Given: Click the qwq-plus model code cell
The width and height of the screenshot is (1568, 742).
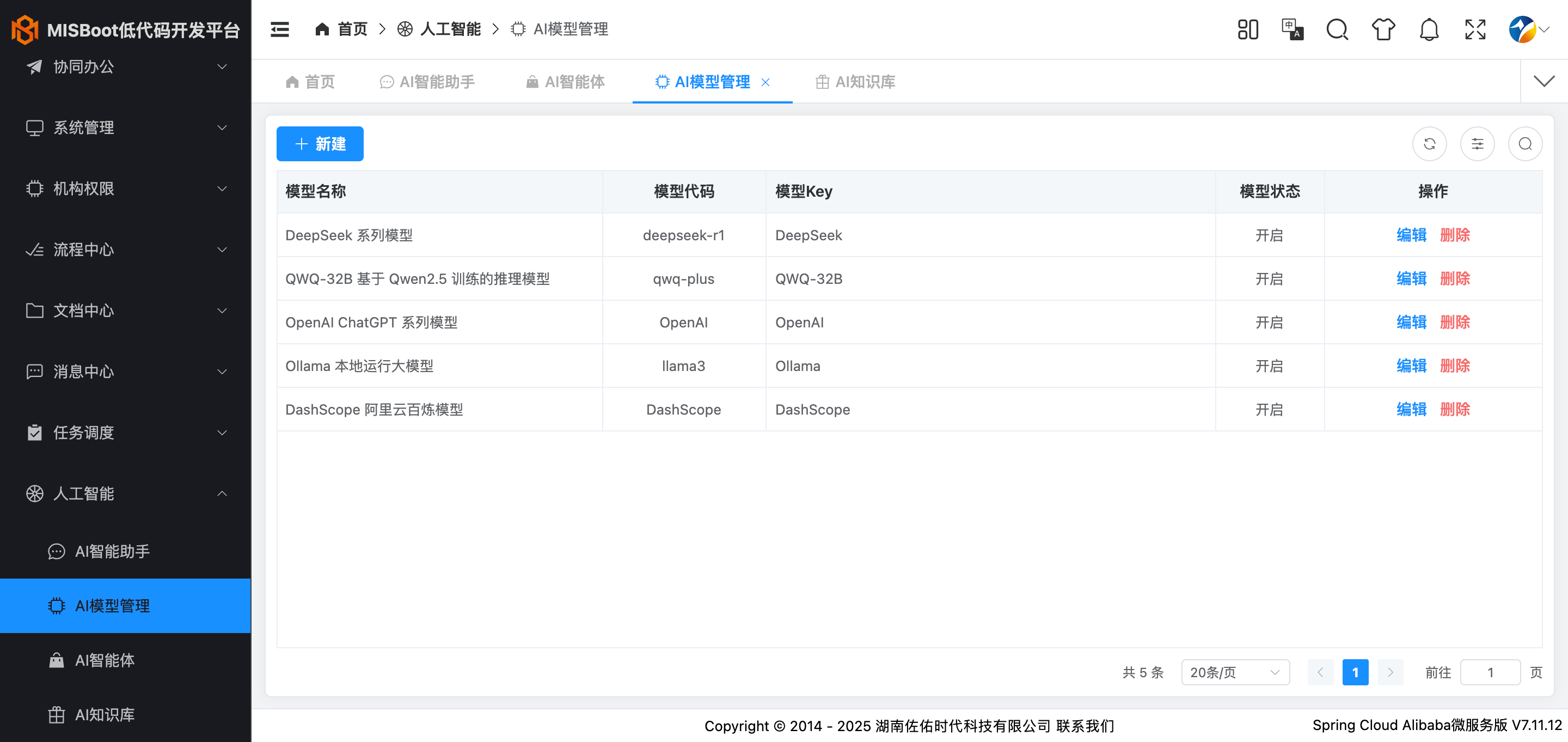Looking at the screenshot, I should click(x=684, y=278).
